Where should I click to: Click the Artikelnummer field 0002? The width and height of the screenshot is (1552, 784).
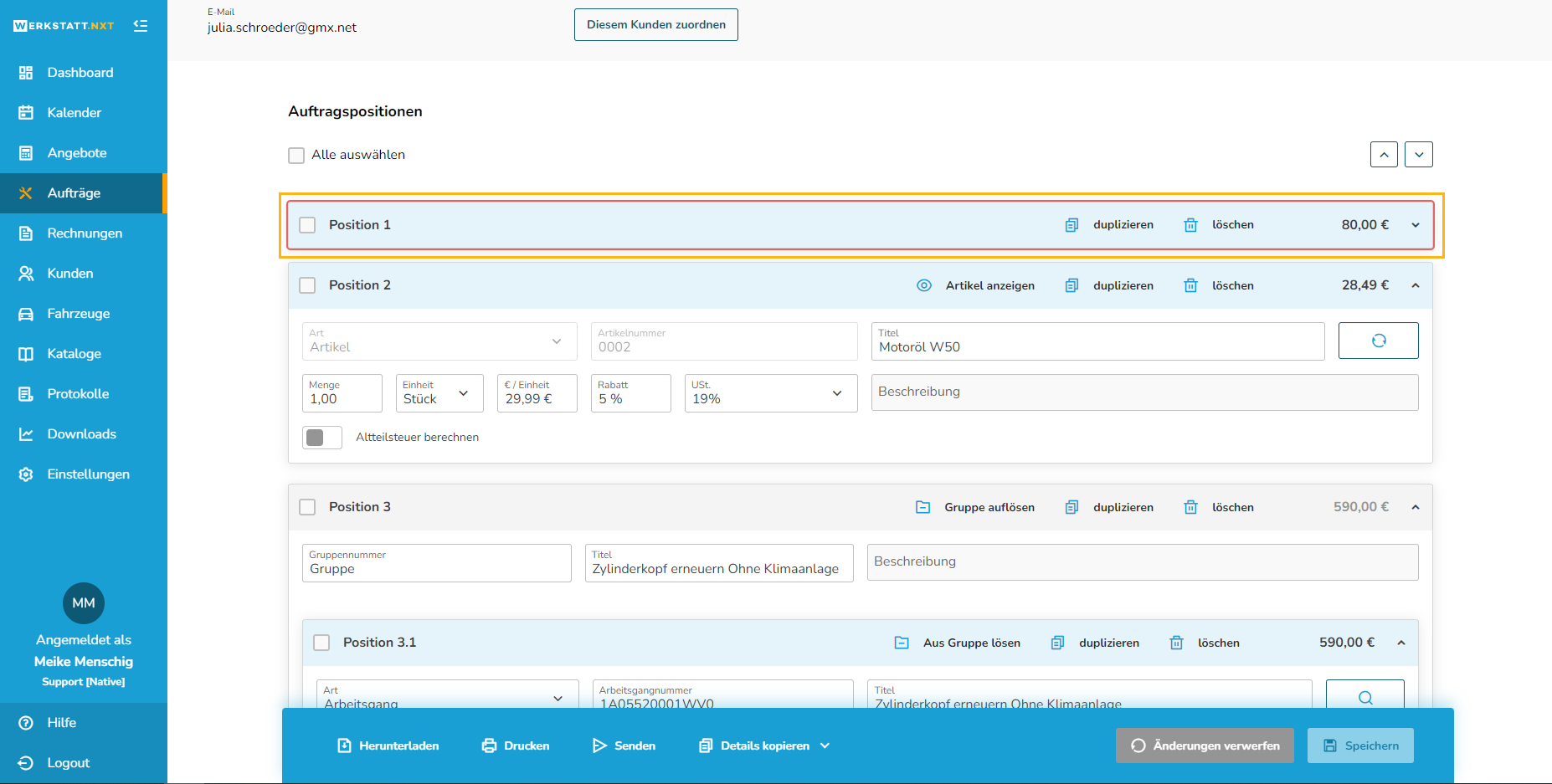[x=724, y=341]
